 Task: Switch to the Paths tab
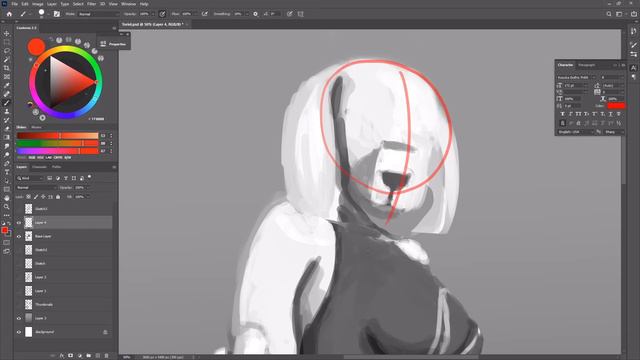pos(56,167)
